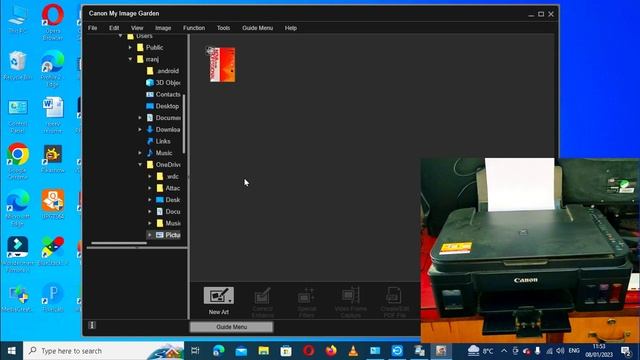
Task: Open Microsoft Store from the taskbar
Action: [x=286, y=351]
